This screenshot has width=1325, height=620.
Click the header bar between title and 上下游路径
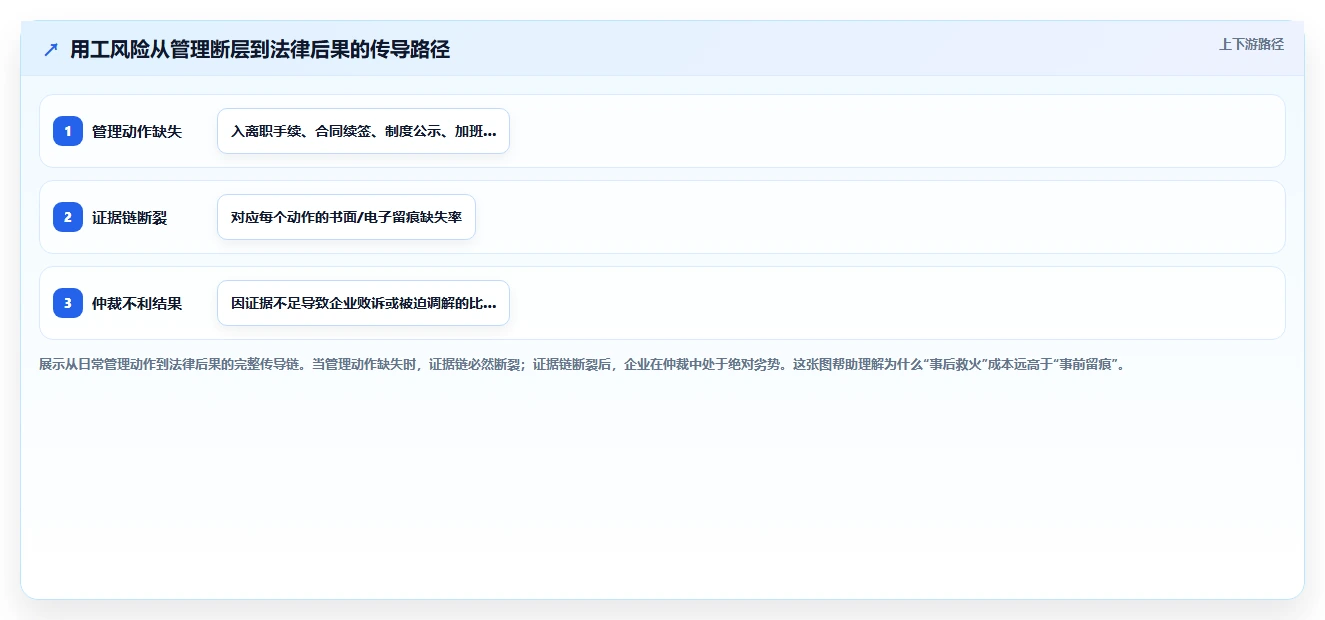coord(830,48)
